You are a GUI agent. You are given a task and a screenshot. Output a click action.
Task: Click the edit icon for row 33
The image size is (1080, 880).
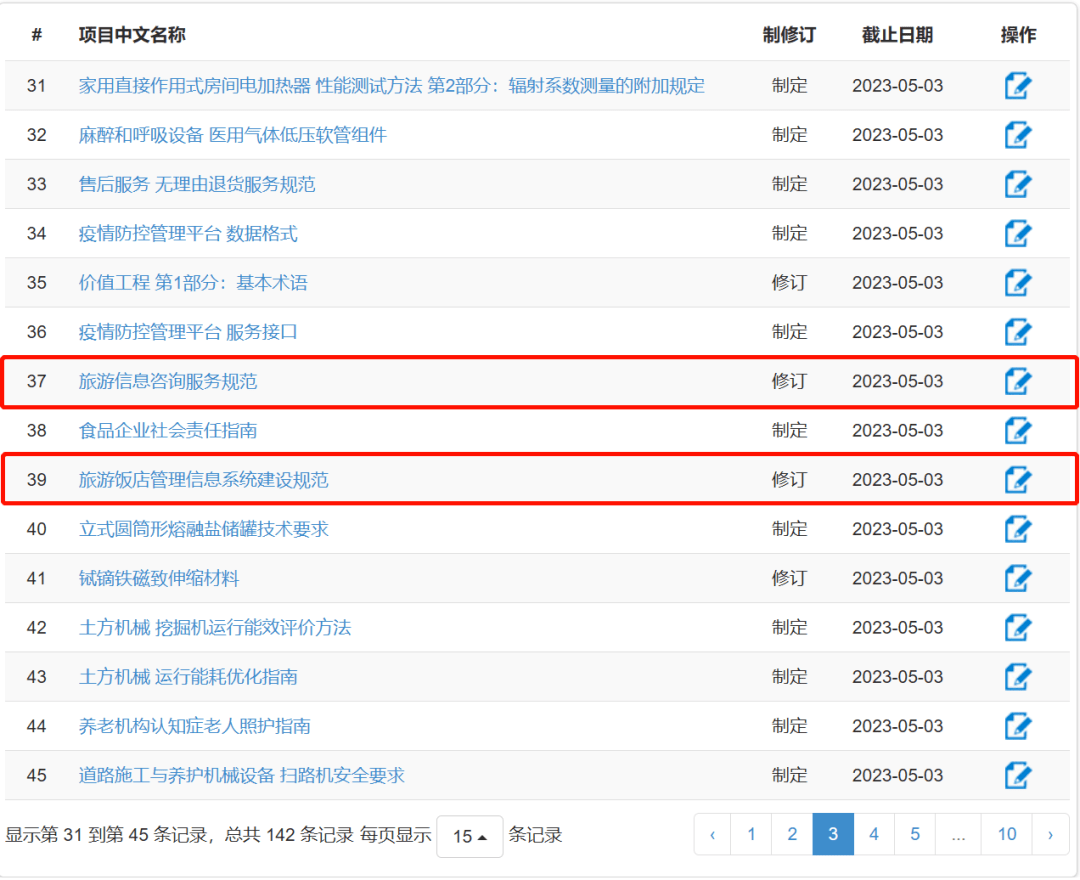point(1017,184)
